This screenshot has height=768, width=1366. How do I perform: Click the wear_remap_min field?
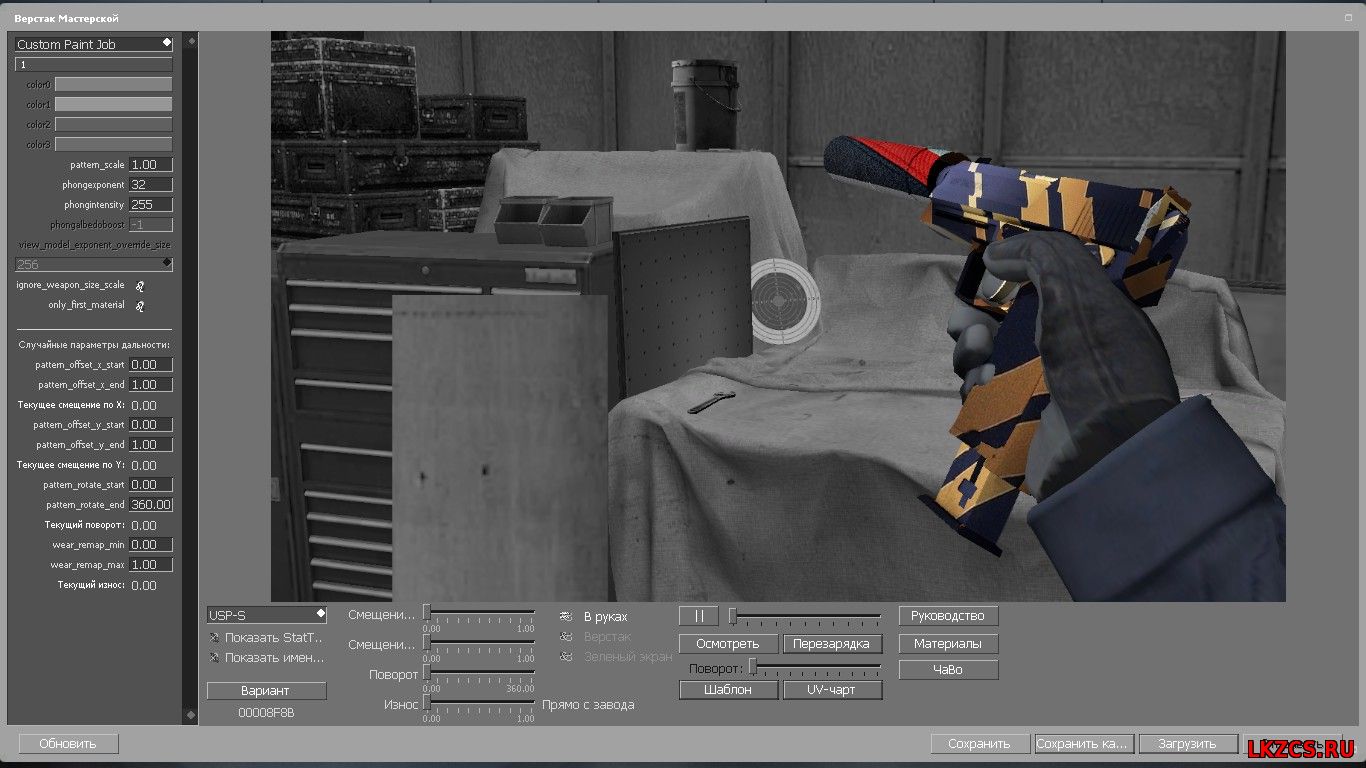(x=151, y=545)
